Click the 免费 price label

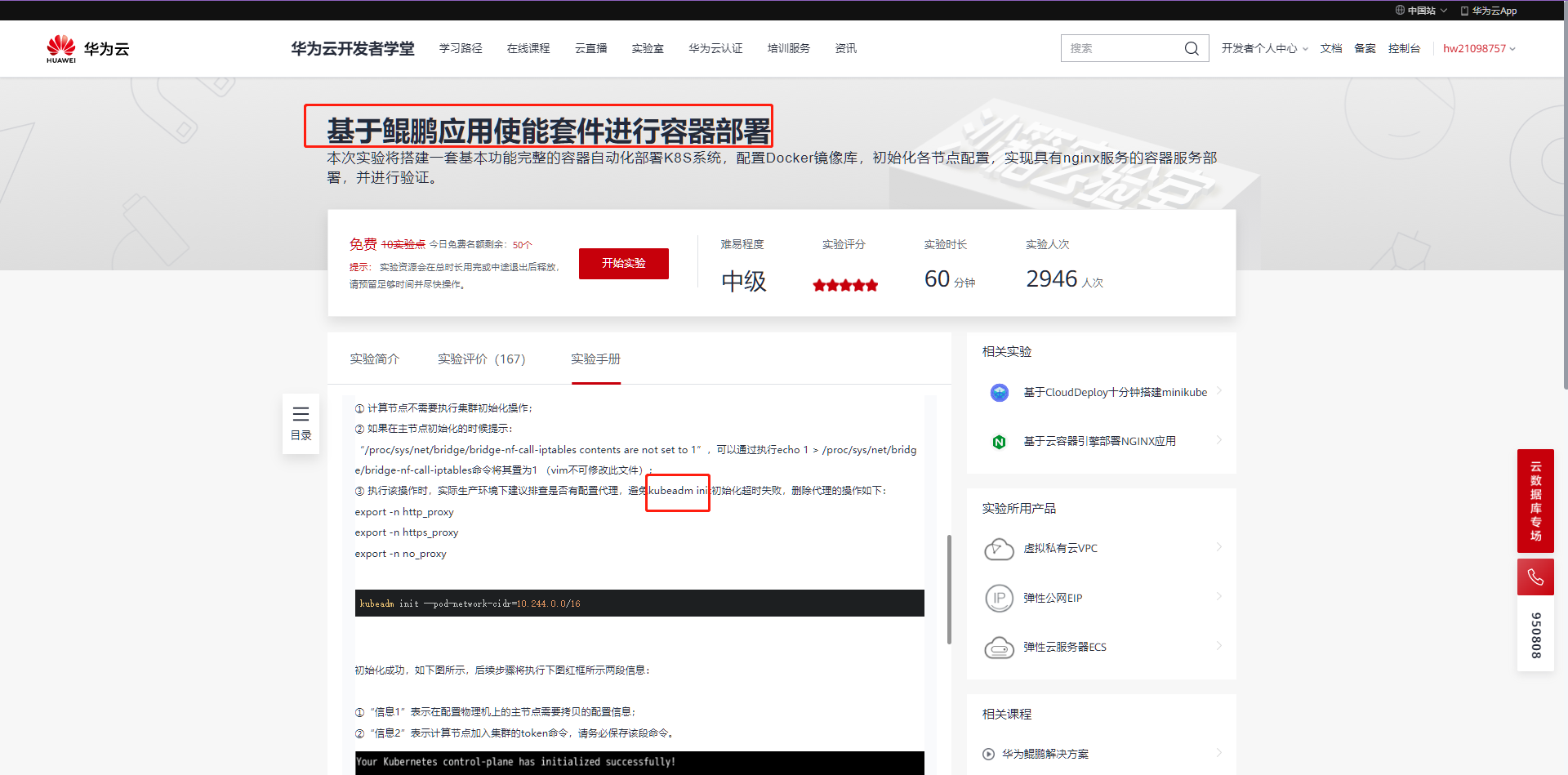click(x=363, y=244)
